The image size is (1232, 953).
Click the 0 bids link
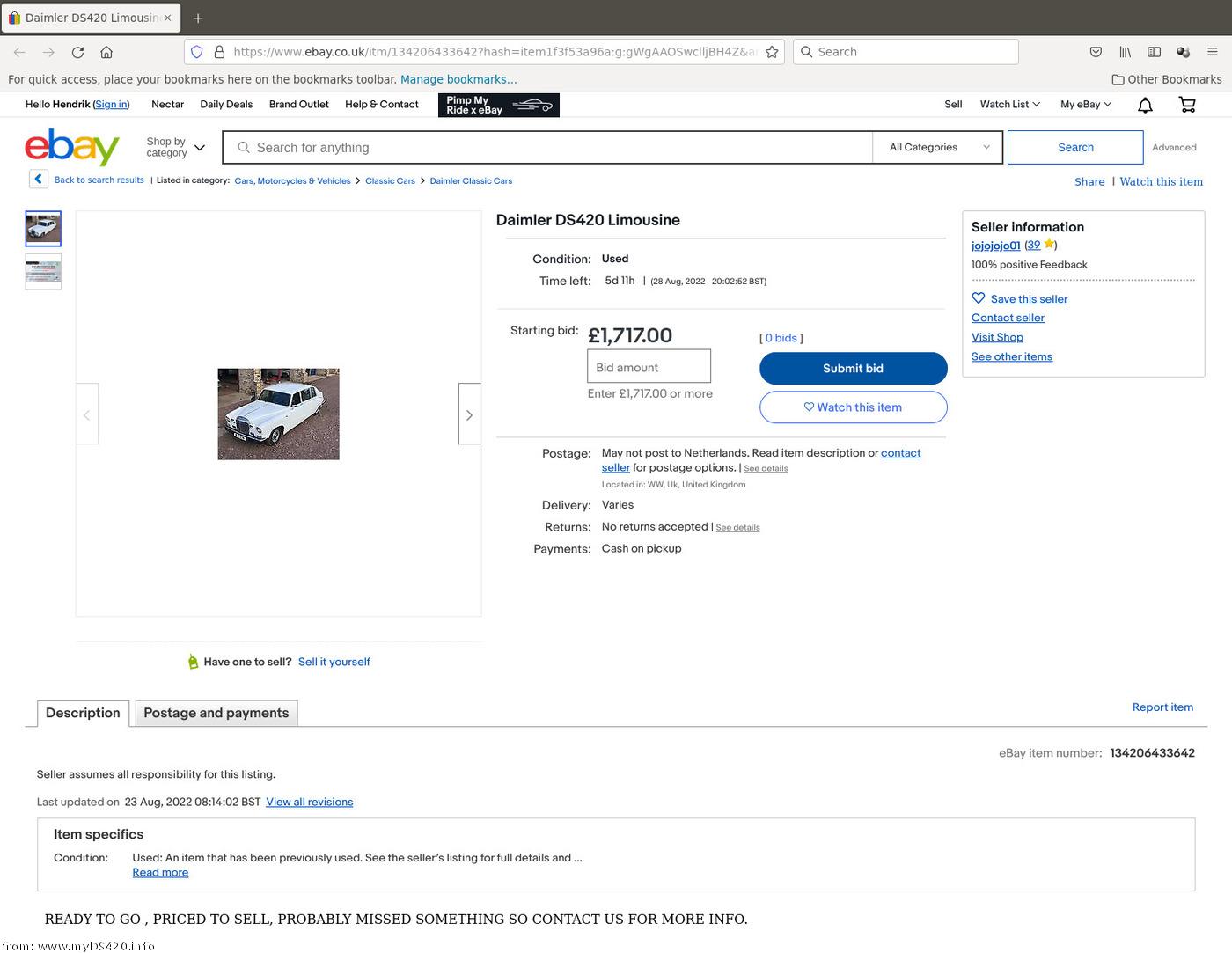point(781,338)
